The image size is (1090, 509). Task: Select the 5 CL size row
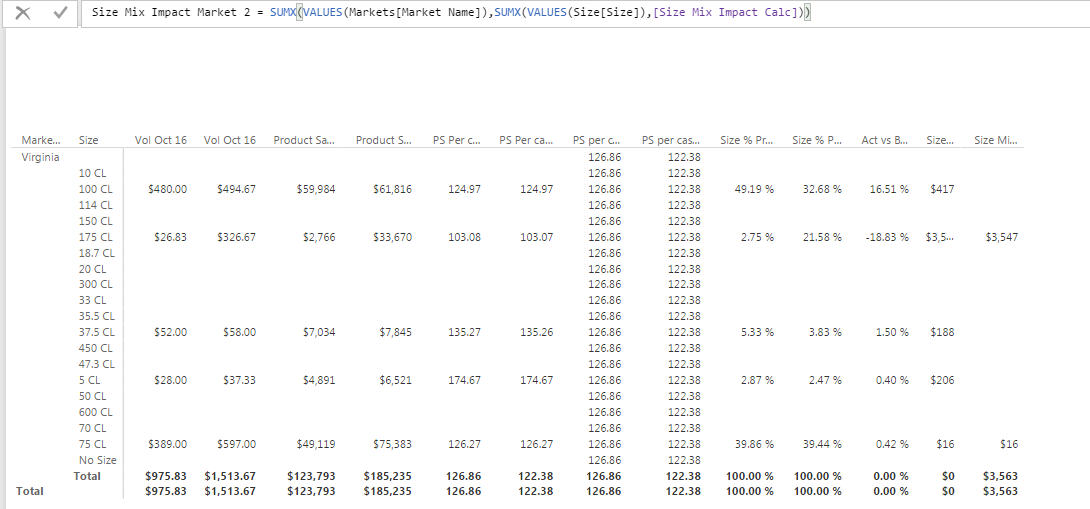pos(90,380)
